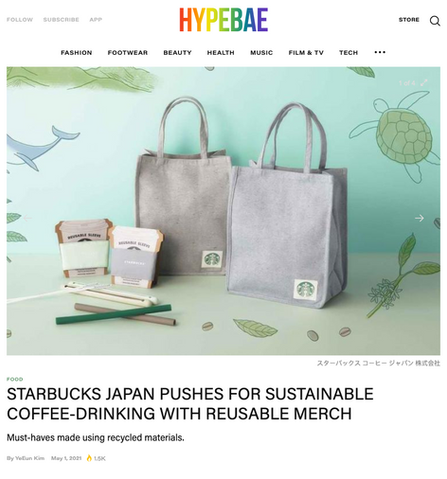
Task: Click the HYPEBAE rainbow logo
Action: 224,20
